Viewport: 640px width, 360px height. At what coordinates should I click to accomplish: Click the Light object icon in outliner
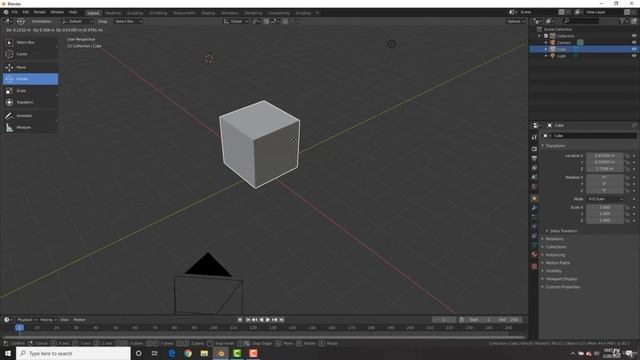click(553, 56)
